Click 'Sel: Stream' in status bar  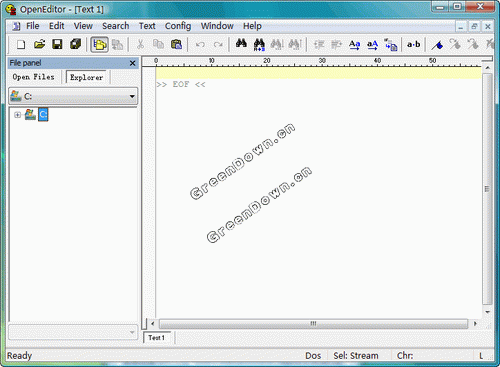tap(356, 356)
